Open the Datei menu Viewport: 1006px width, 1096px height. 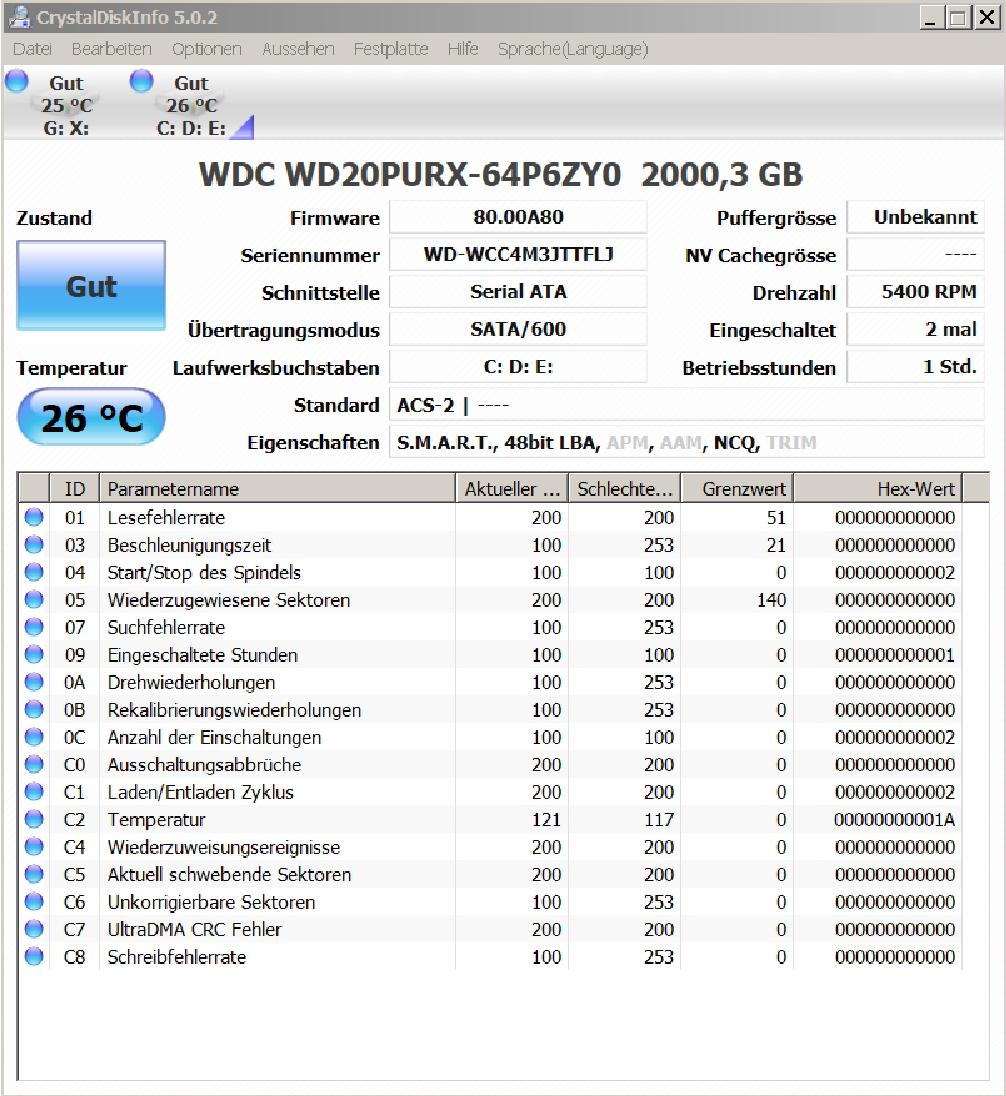point(32,49)
